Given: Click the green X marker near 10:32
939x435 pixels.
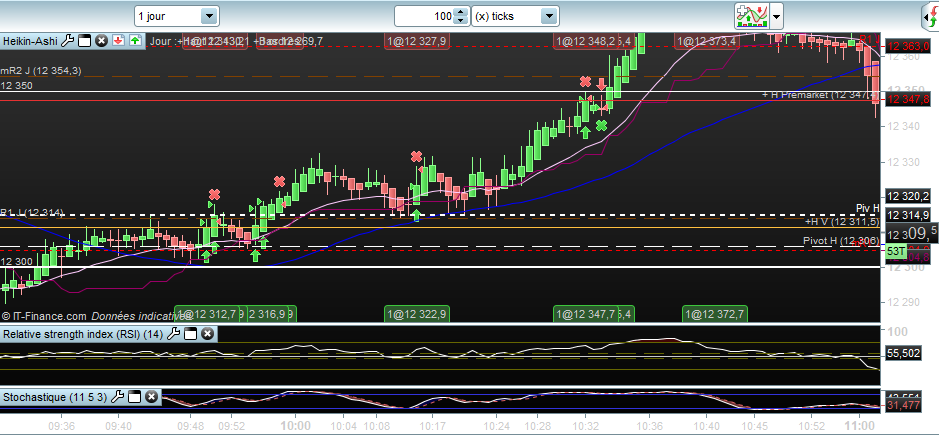Looking at the screenshot, I should click(x=601, y=125).
